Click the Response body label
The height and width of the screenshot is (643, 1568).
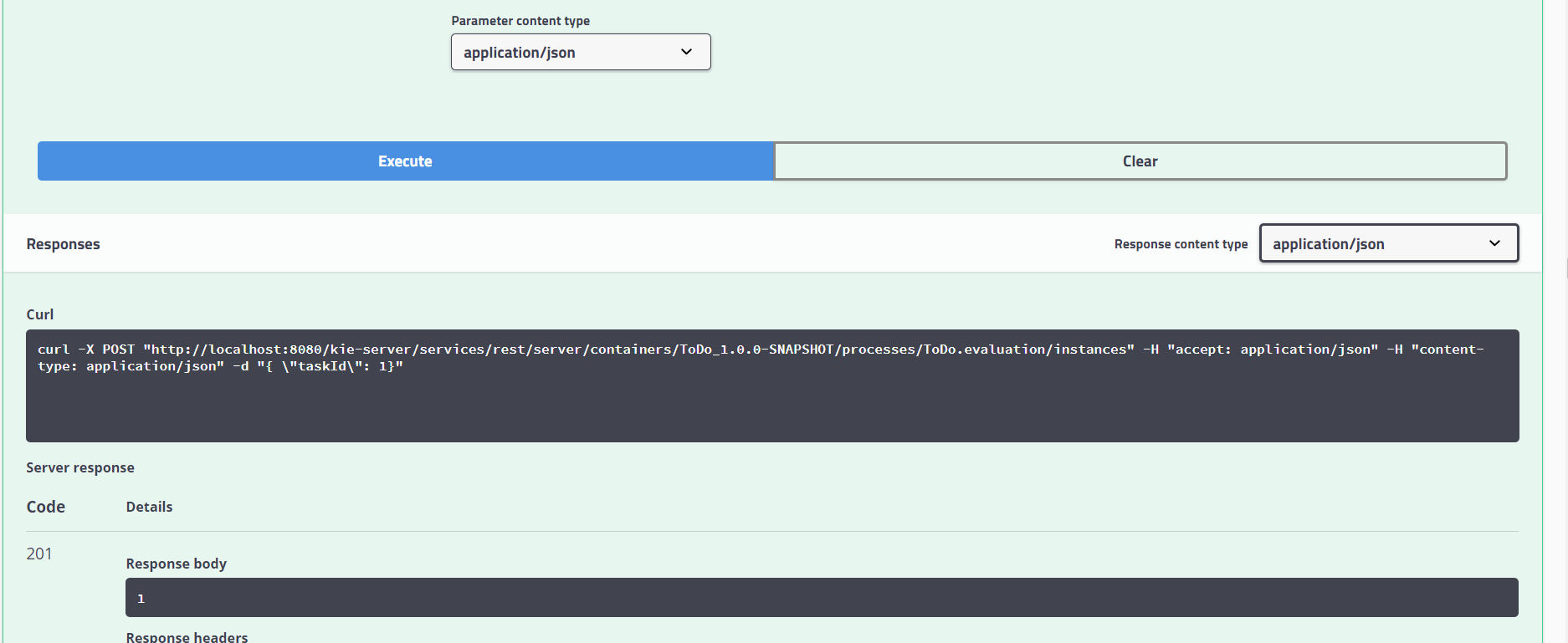[177, 564]
